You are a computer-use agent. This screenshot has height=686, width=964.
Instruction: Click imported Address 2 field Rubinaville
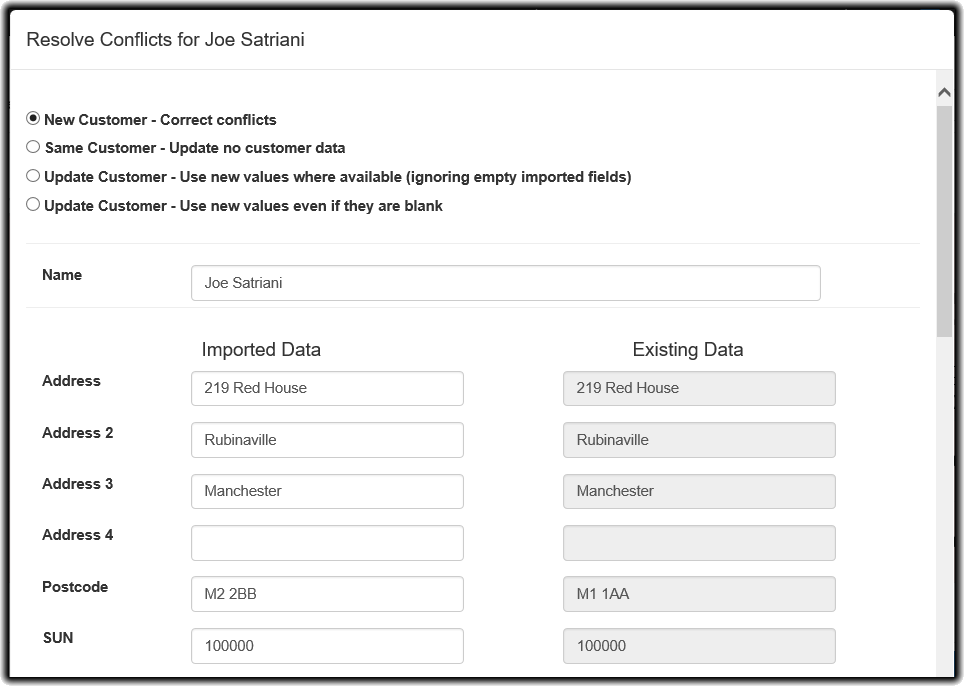pos(327,440)
